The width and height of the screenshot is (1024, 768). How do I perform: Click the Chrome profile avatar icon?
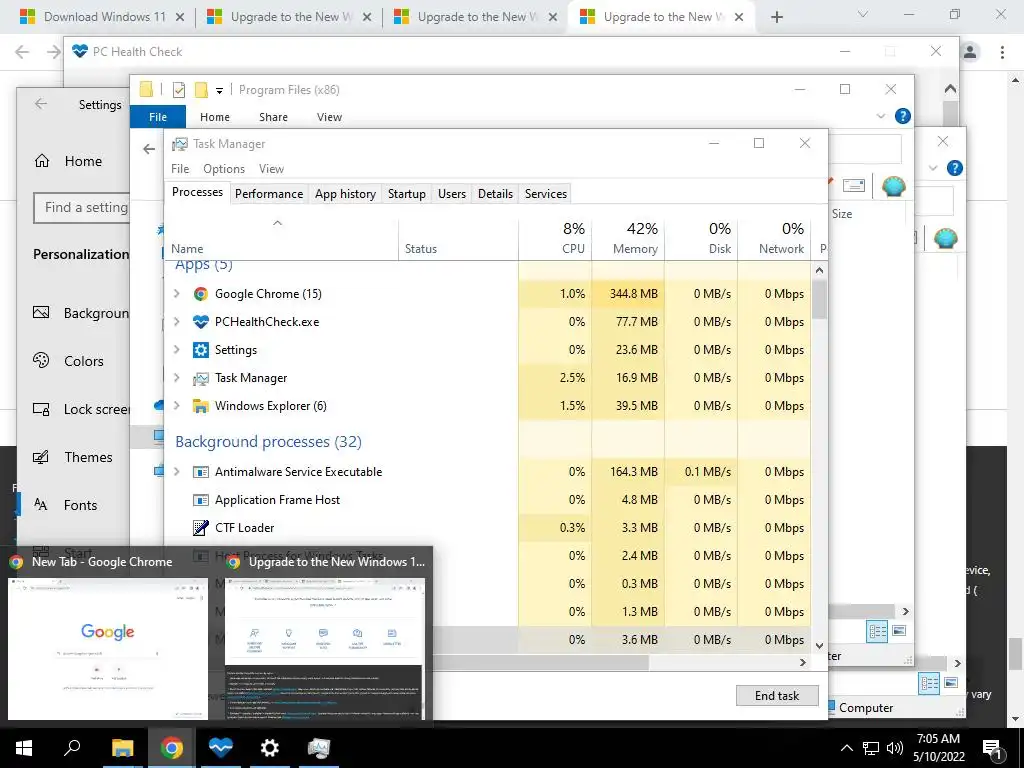[970, 52]
